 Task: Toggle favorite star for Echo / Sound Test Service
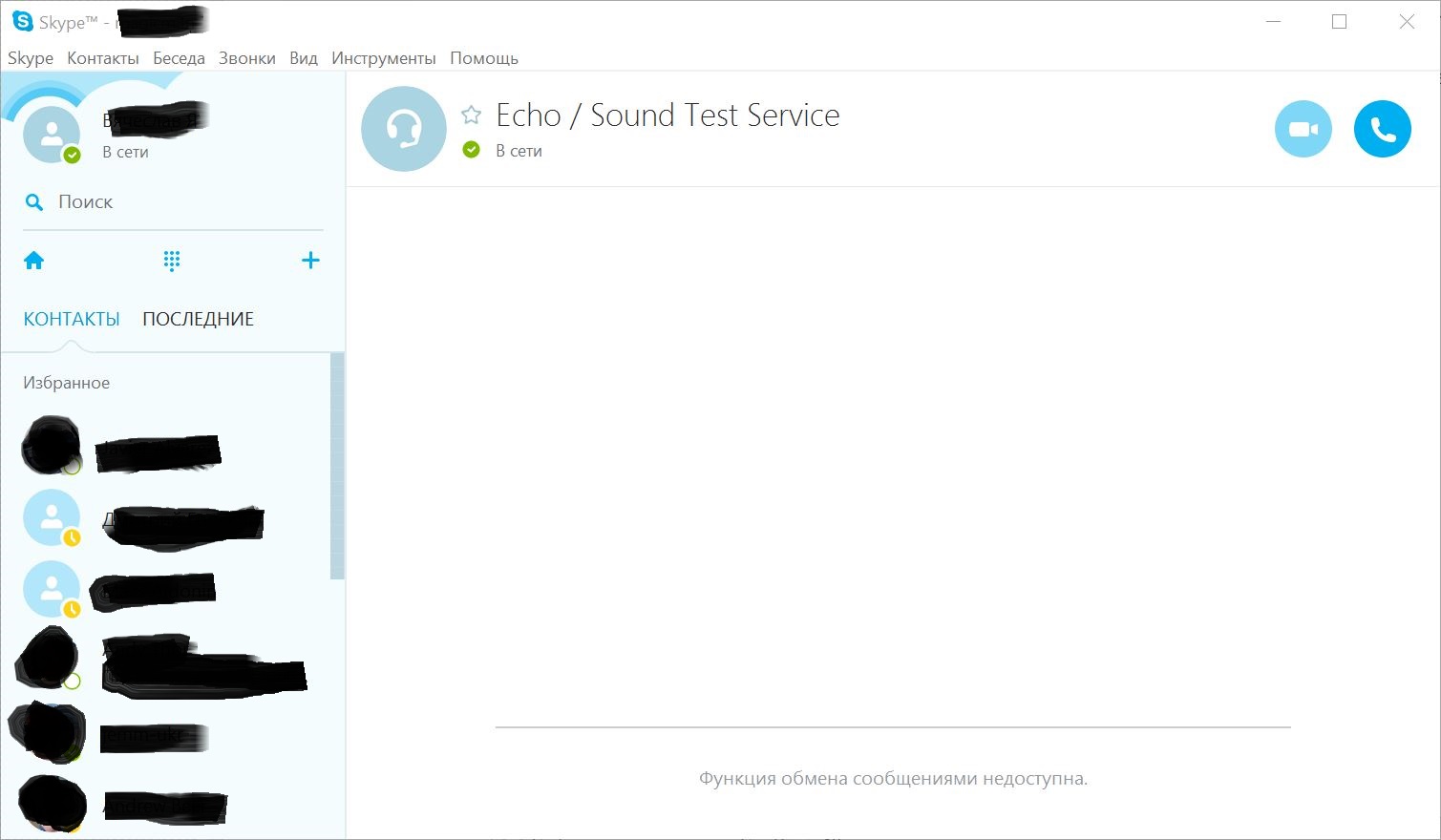[471, 115]
